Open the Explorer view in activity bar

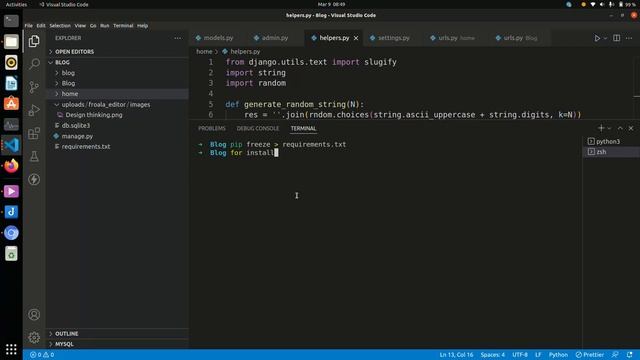[x=34, y=41]
